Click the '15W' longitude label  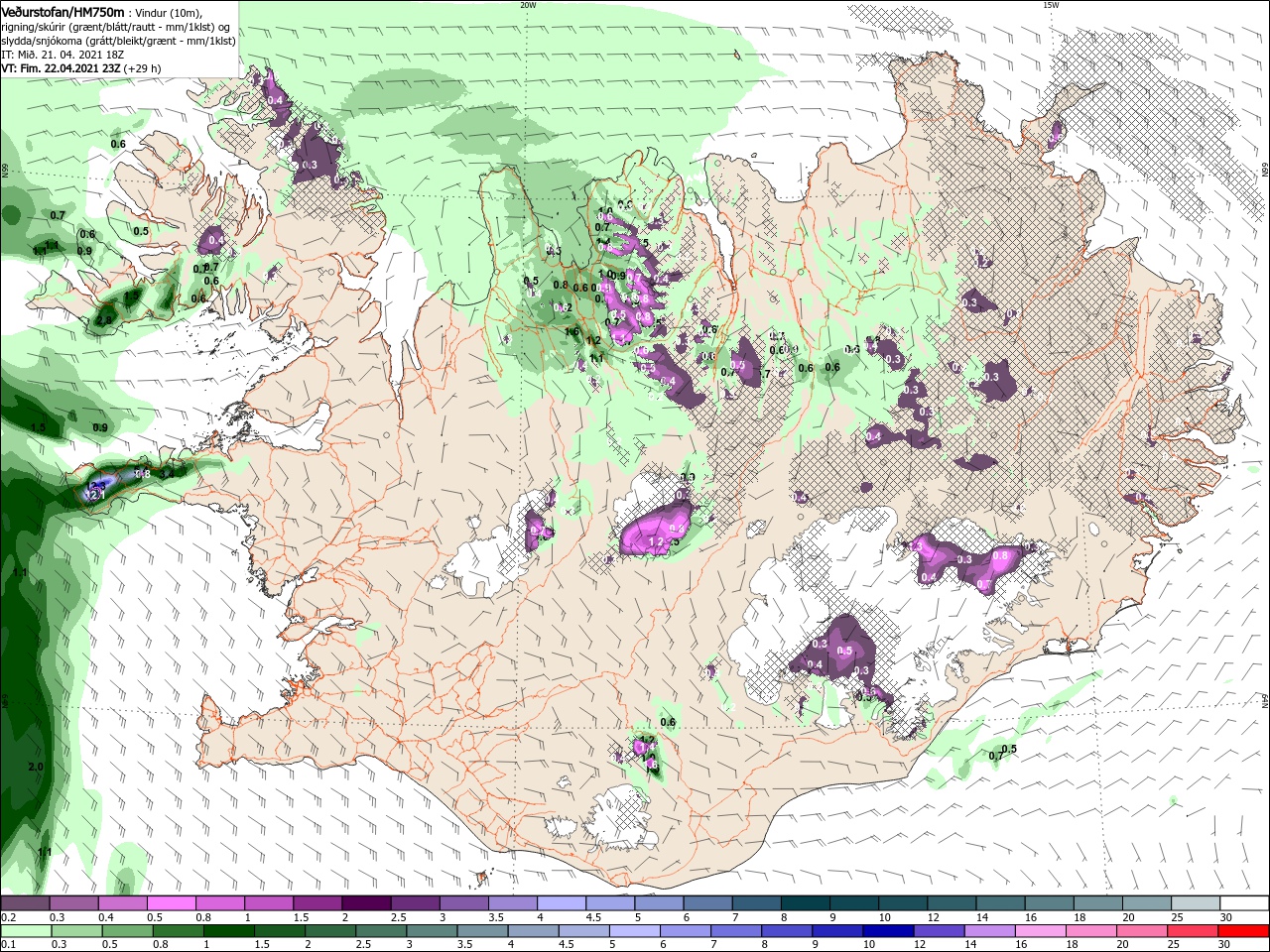point(1051,4)
